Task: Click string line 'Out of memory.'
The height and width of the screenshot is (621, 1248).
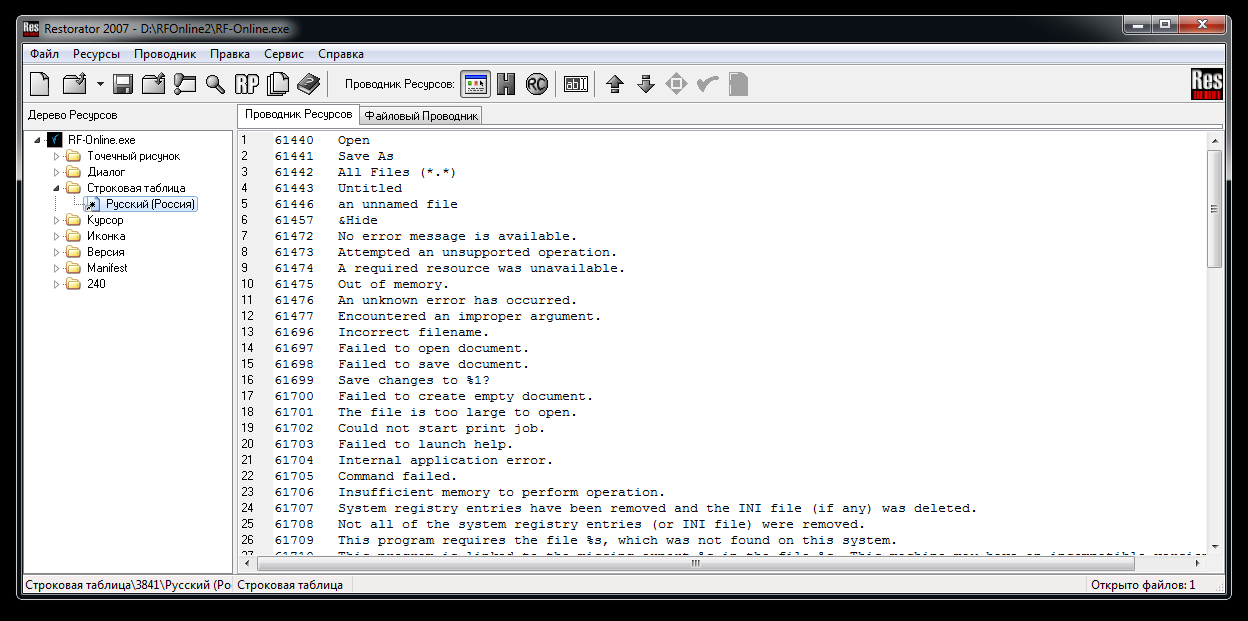Action: tap(393, 284)
